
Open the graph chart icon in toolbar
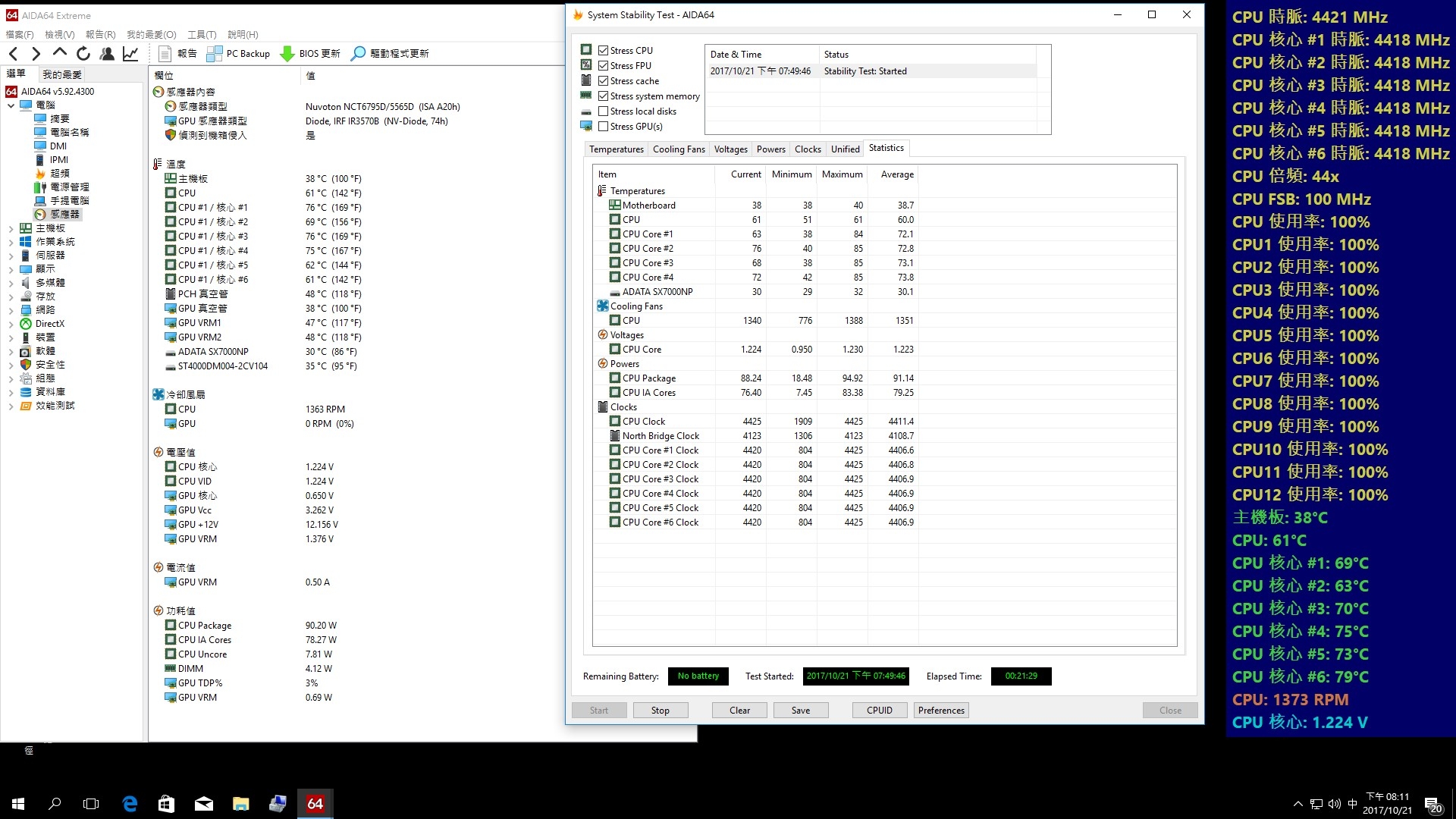130,53
